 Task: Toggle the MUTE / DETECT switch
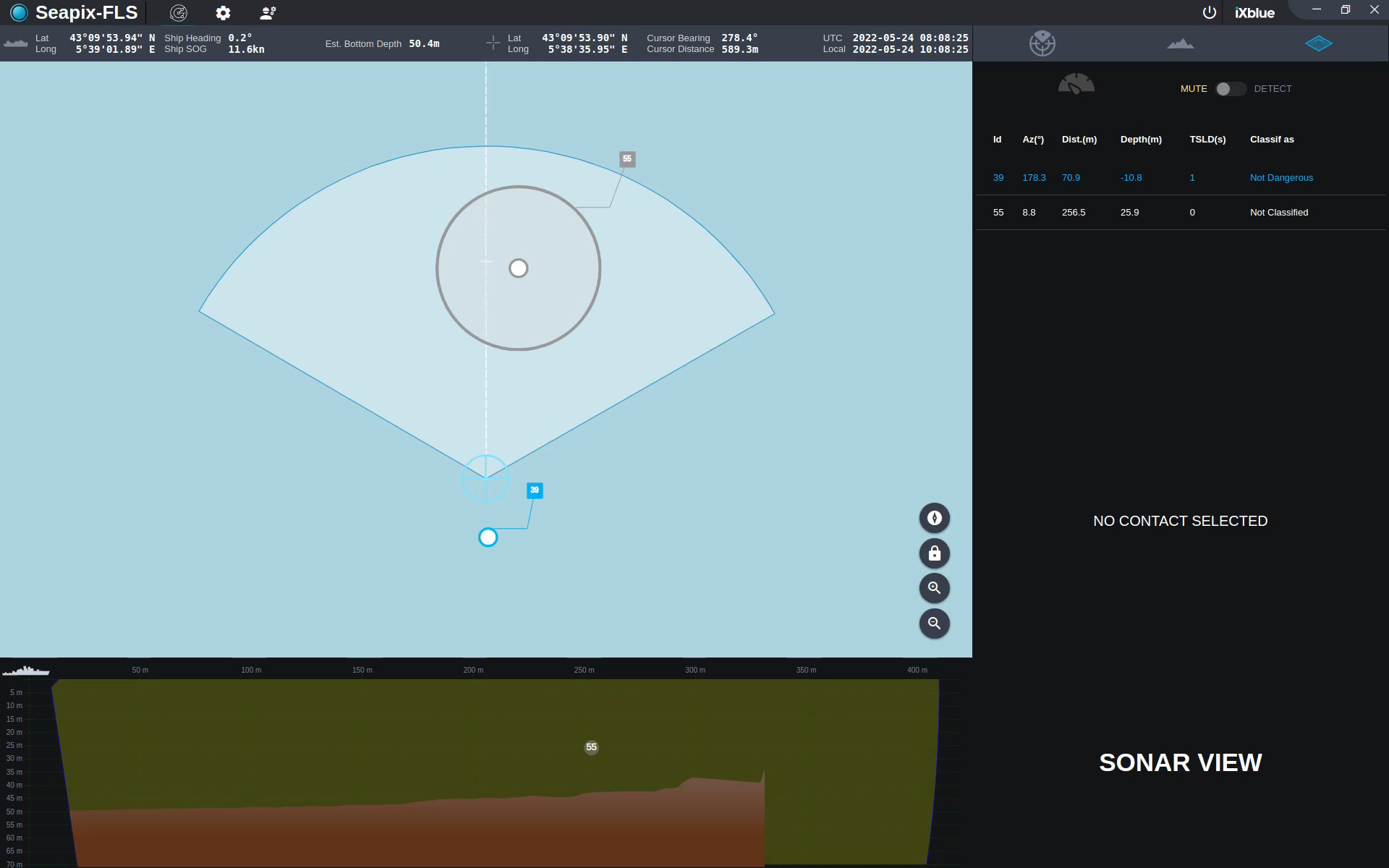point(1230,89)
